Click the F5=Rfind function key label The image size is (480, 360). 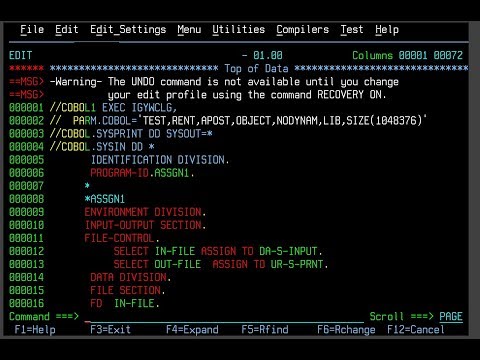coord(265,330)
